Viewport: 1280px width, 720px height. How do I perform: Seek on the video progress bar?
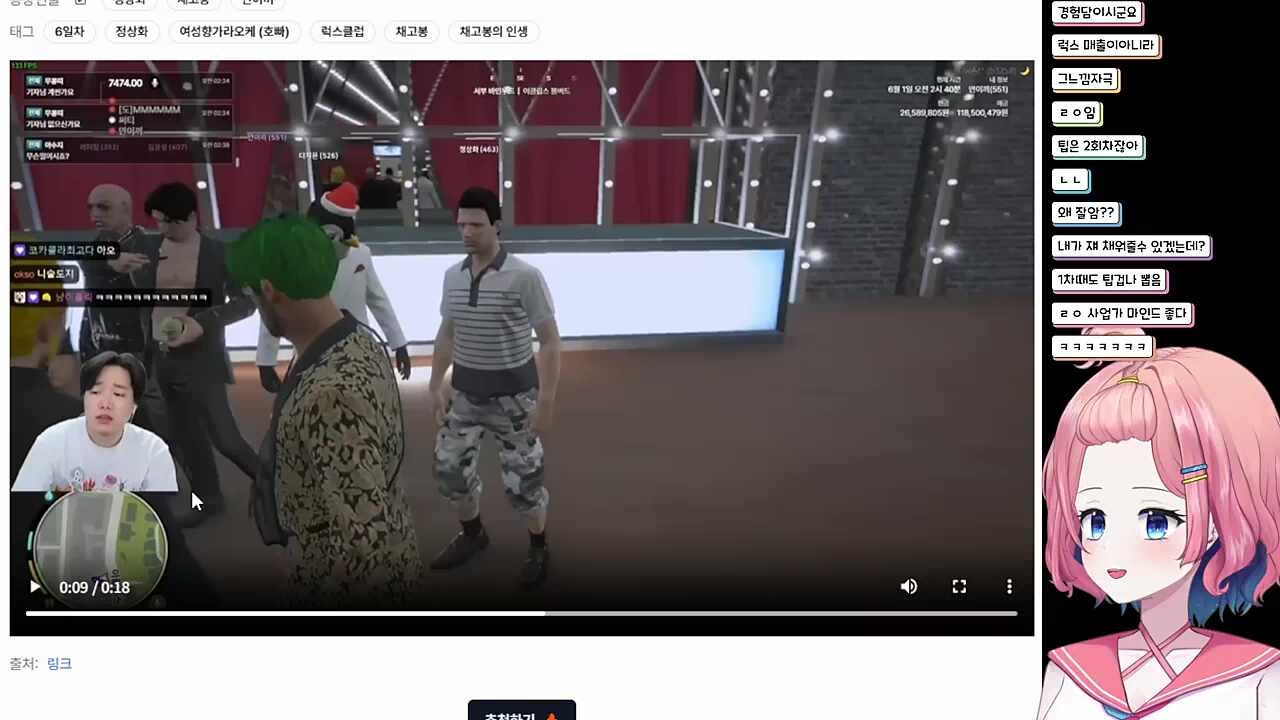(521, 613)
